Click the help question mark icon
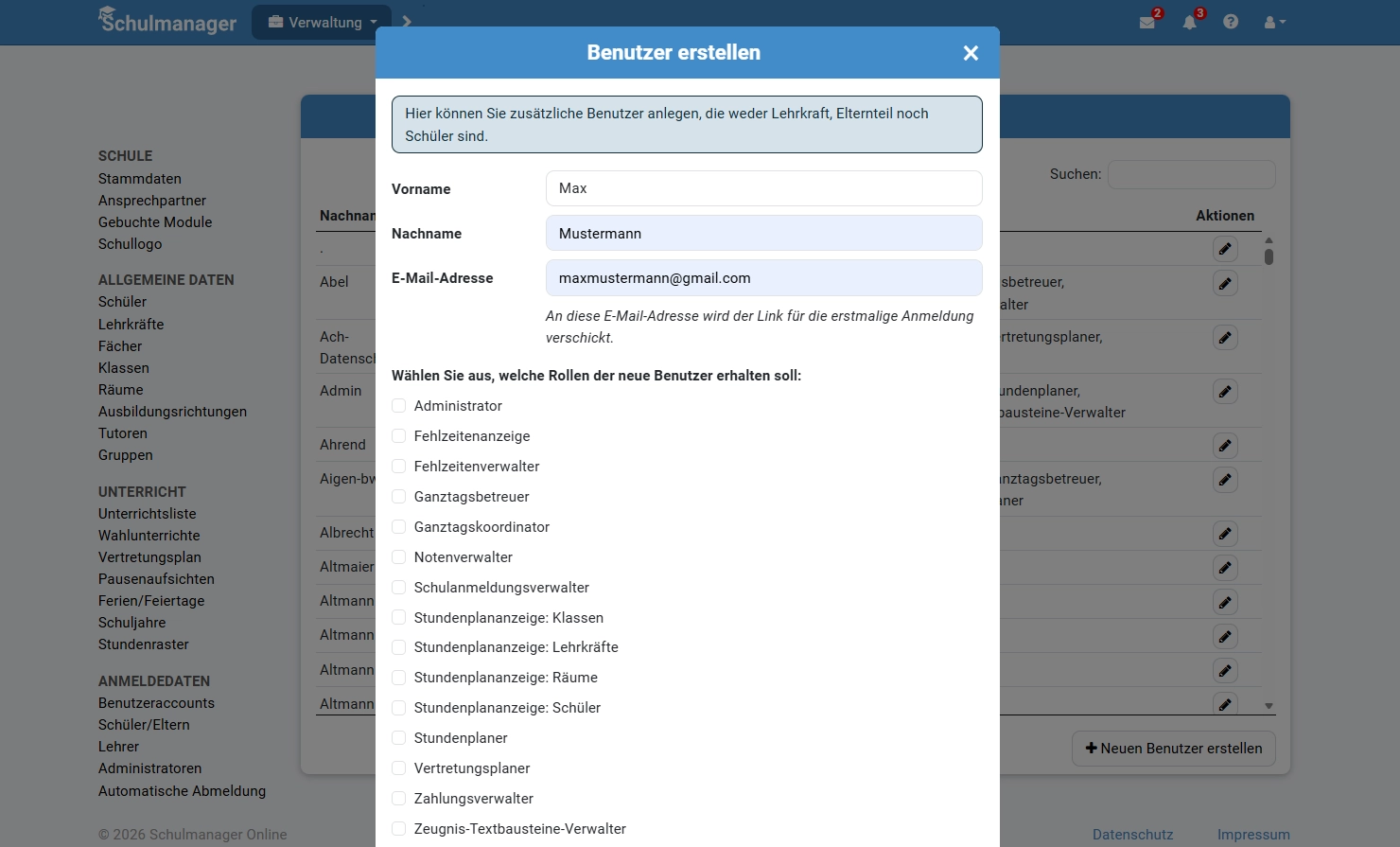Screen dimensions: 1400x847 (1231, 22)
